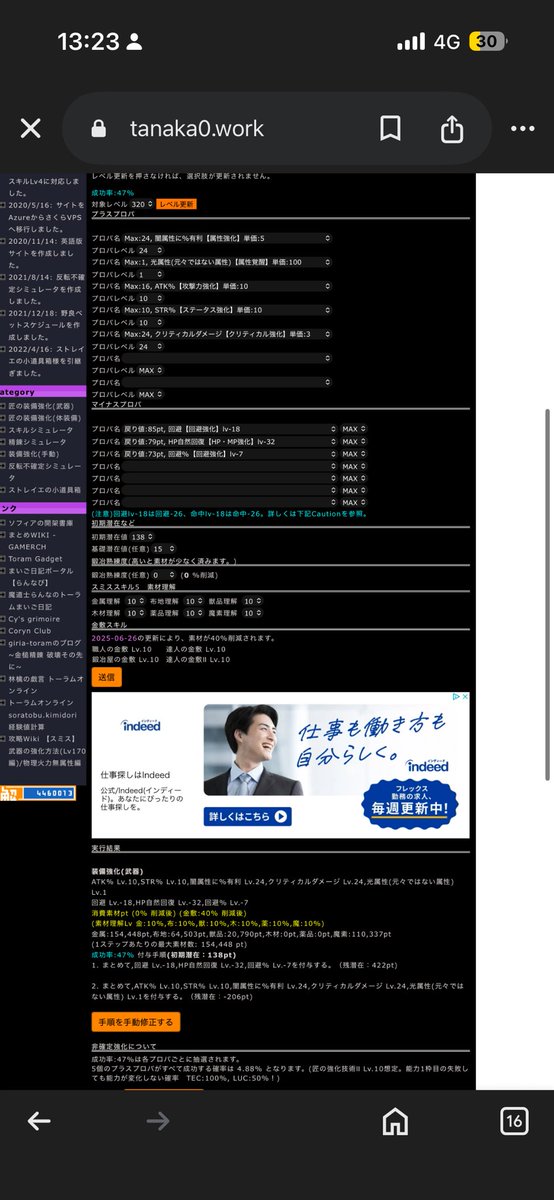Open MAX dropdown beside 回避 lv-18 row

click(x=354, y=429)
